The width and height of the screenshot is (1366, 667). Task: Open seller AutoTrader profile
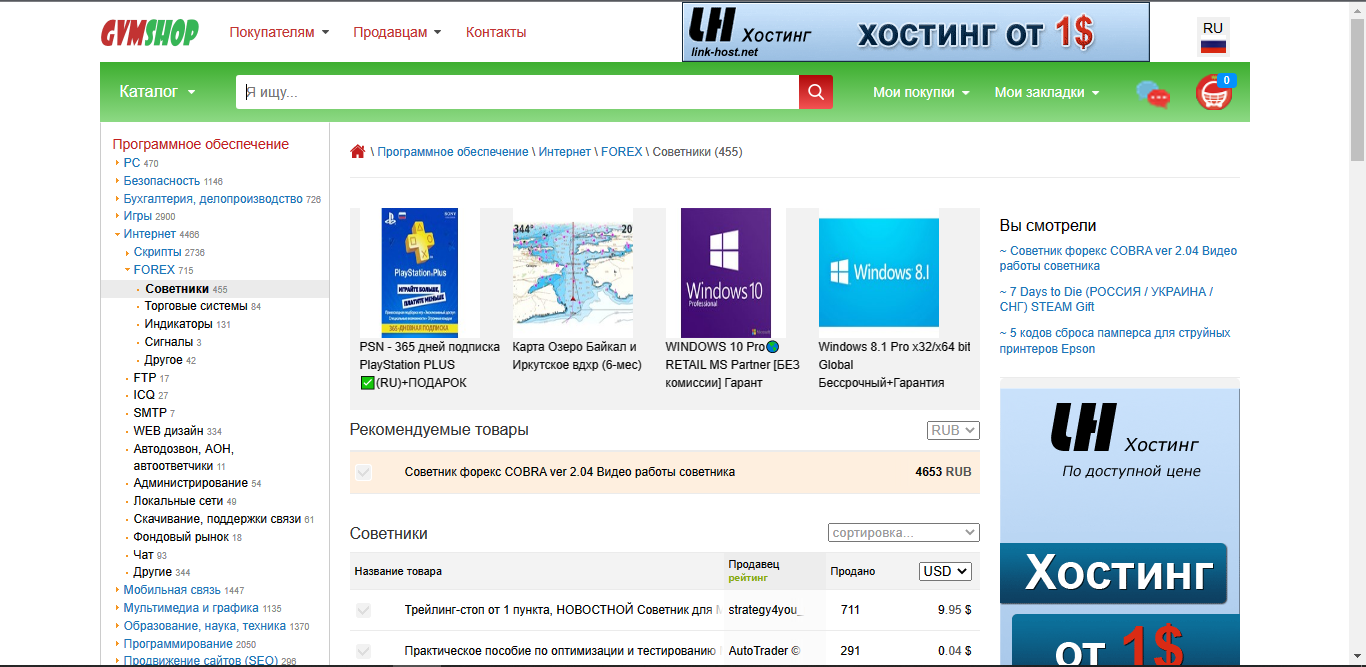(x=765, y=651)
